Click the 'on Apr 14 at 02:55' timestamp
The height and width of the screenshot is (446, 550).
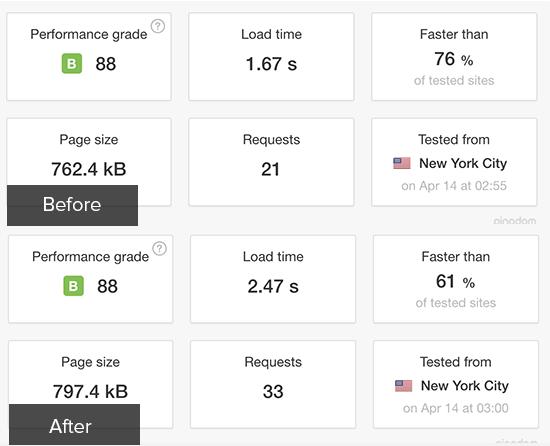[454, 185]
